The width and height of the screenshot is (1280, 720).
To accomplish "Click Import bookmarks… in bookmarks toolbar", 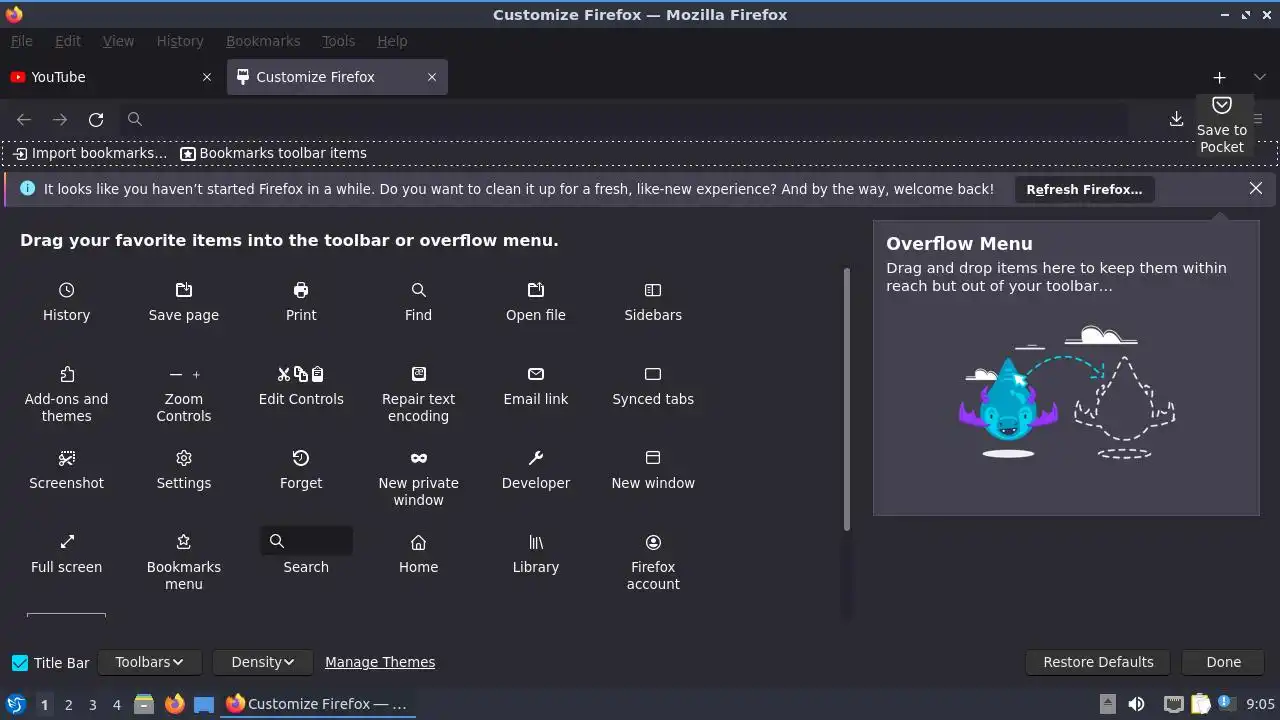I will click(90, 153).
